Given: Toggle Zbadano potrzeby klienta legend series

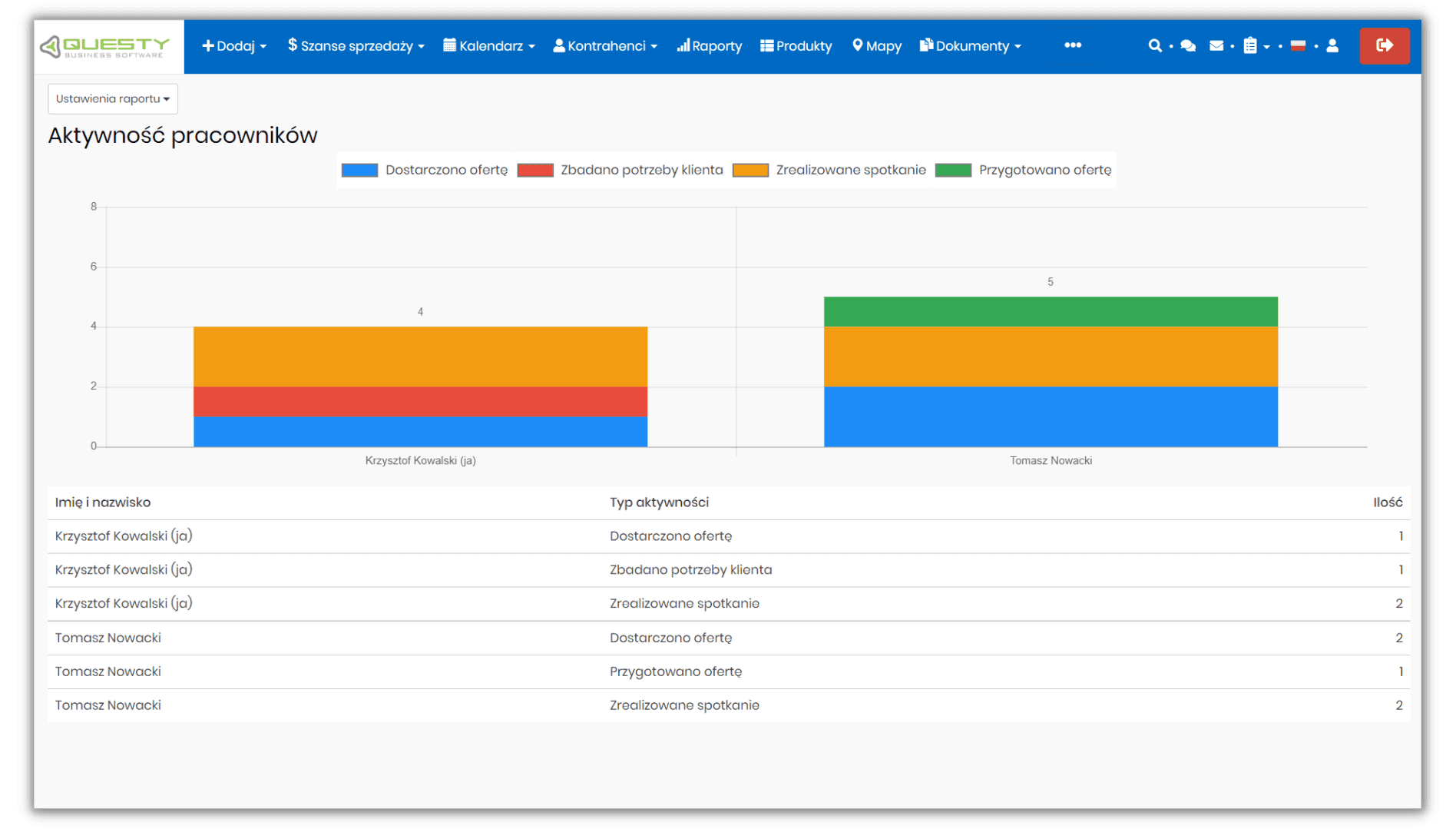Looking at the screenshot, I should pyautogui.click(x=620, y=170).
